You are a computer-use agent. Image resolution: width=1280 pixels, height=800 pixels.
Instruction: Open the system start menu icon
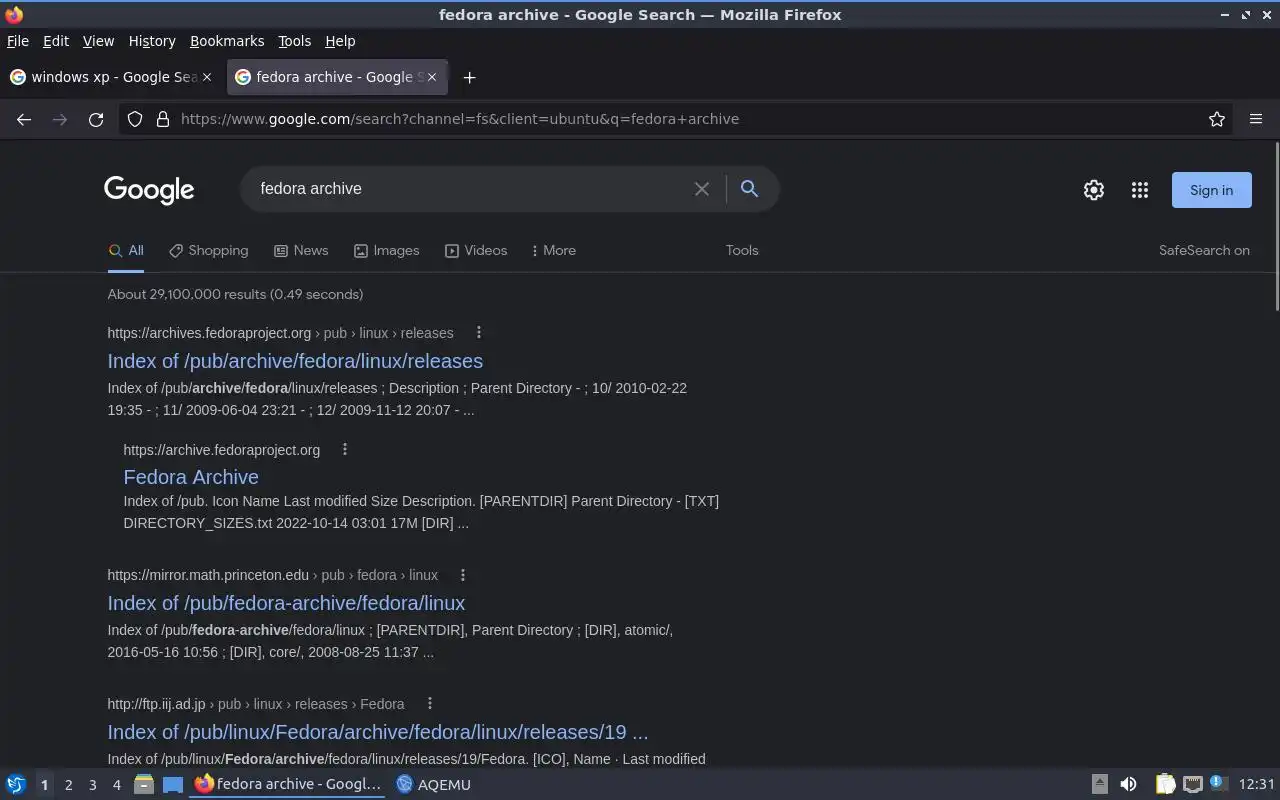coord(16,784)
